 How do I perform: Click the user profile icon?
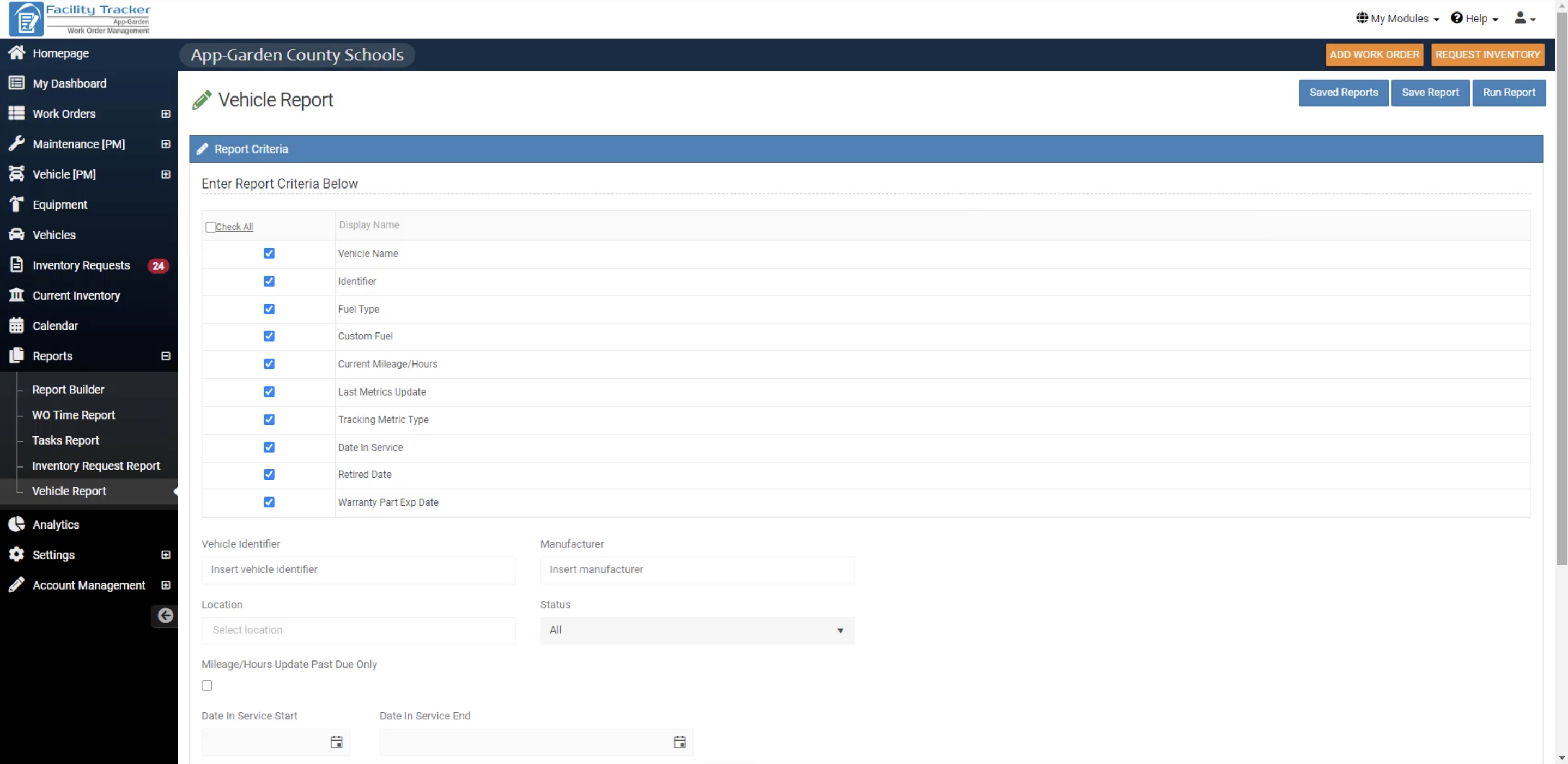pyautogui.click(x=1520, y=19)
